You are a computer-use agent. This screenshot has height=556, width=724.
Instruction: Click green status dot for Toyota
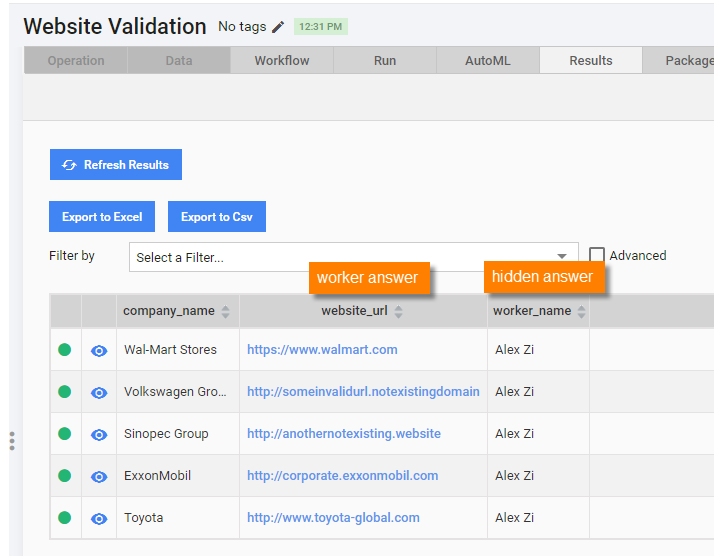click(x=65, y=518)
